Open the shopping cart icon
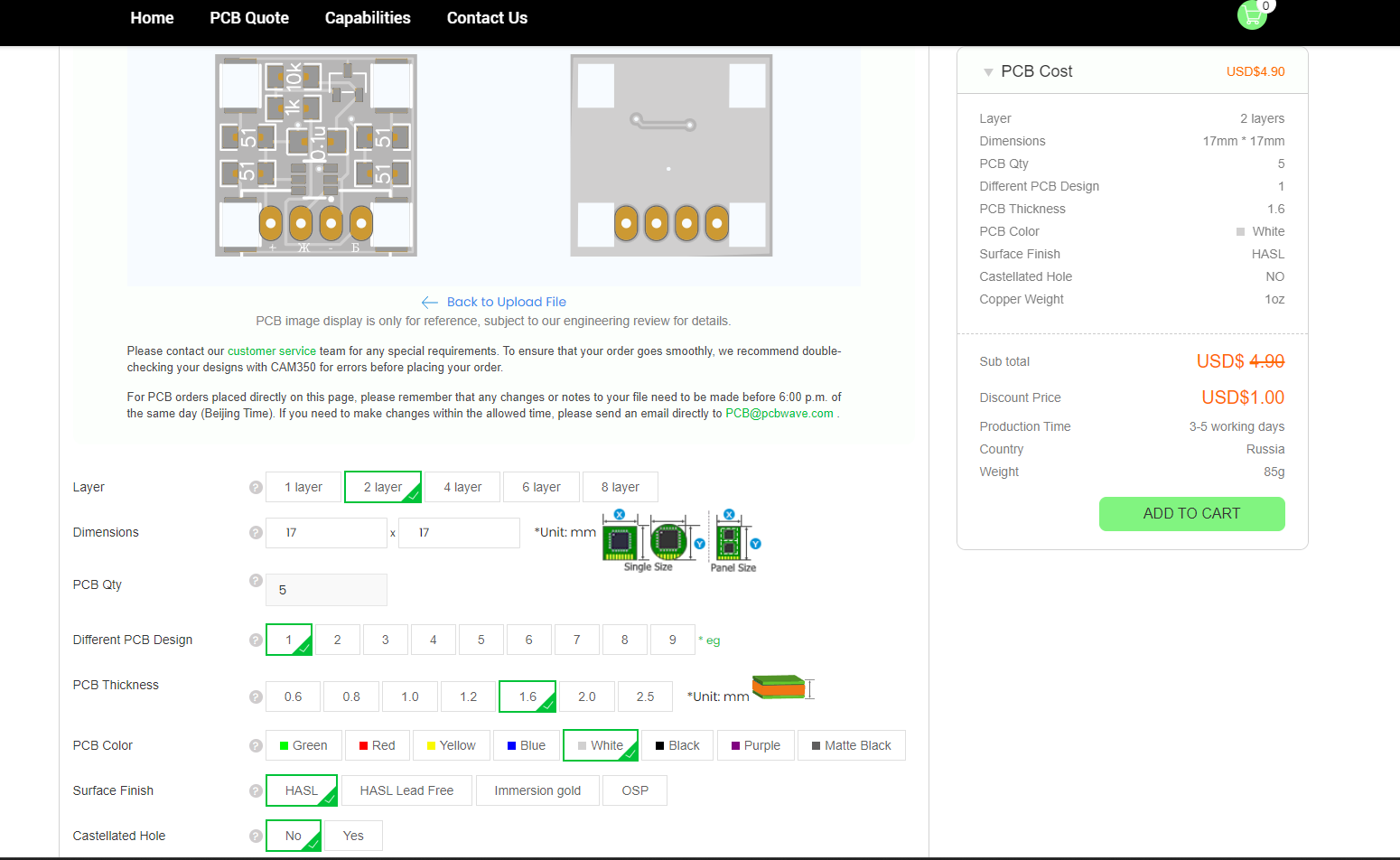 point(1252,15)
